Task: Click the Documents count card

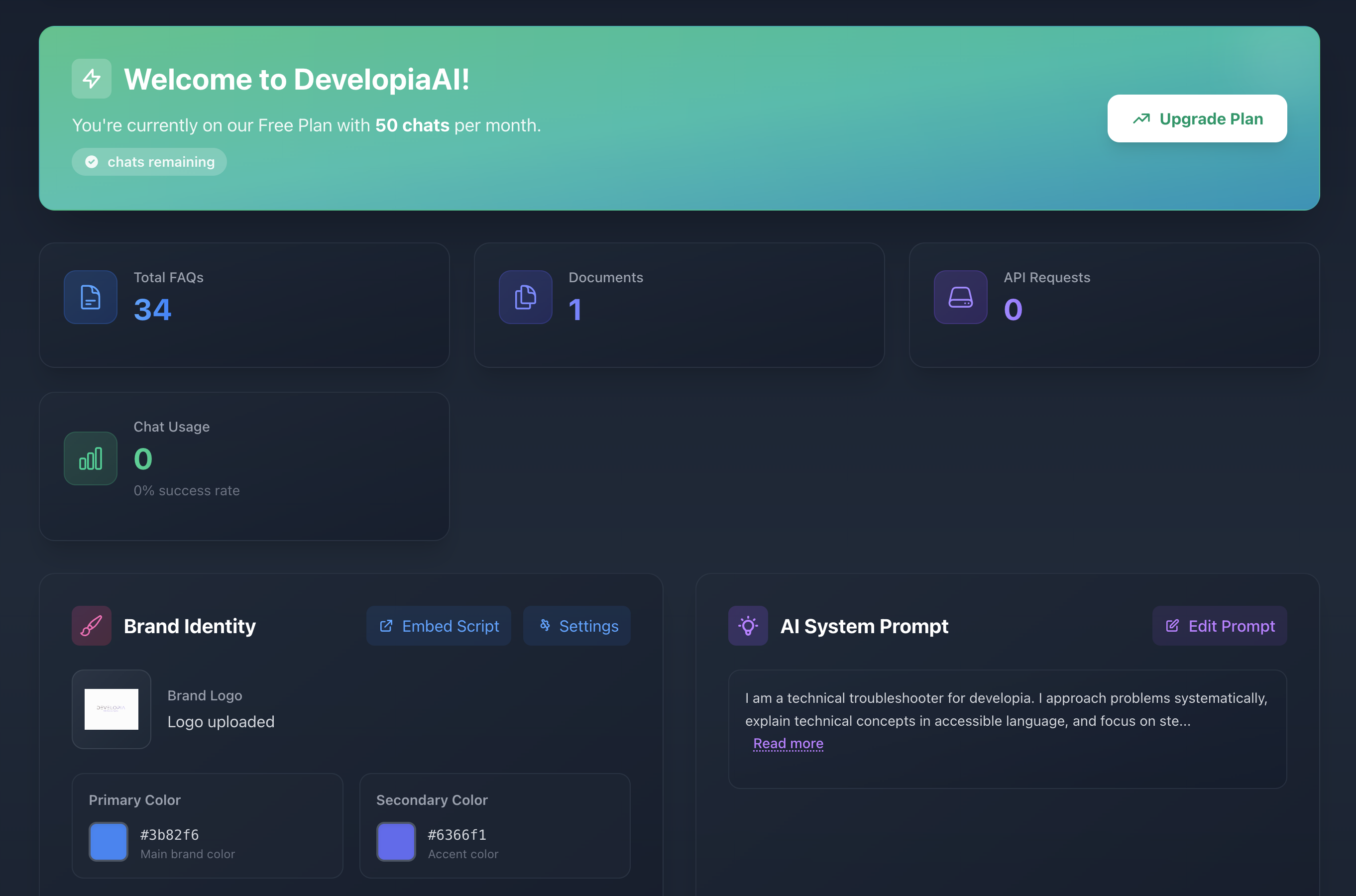Action: coord(679,305)
